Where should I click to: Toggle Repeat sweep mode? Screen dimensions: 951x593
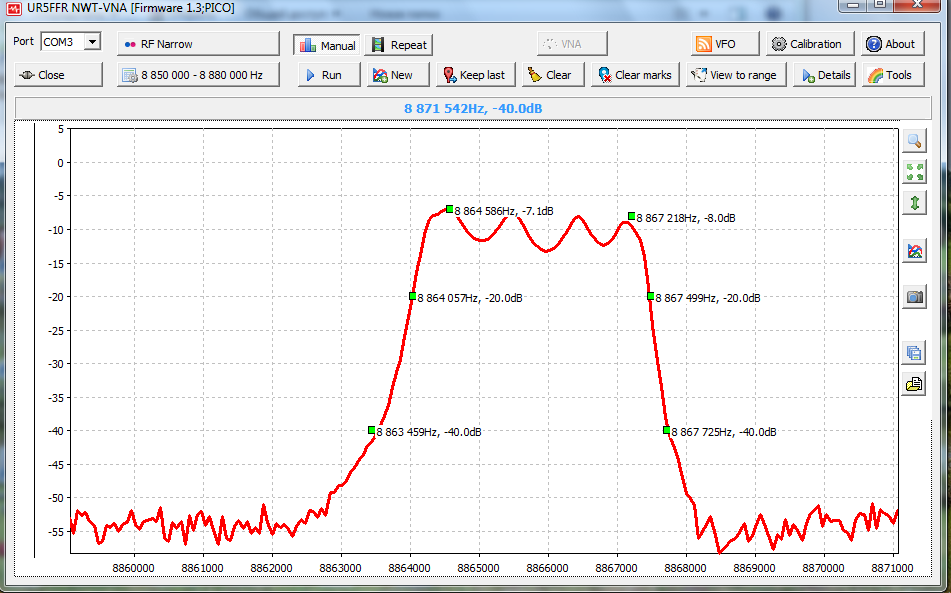coord(399,45)
